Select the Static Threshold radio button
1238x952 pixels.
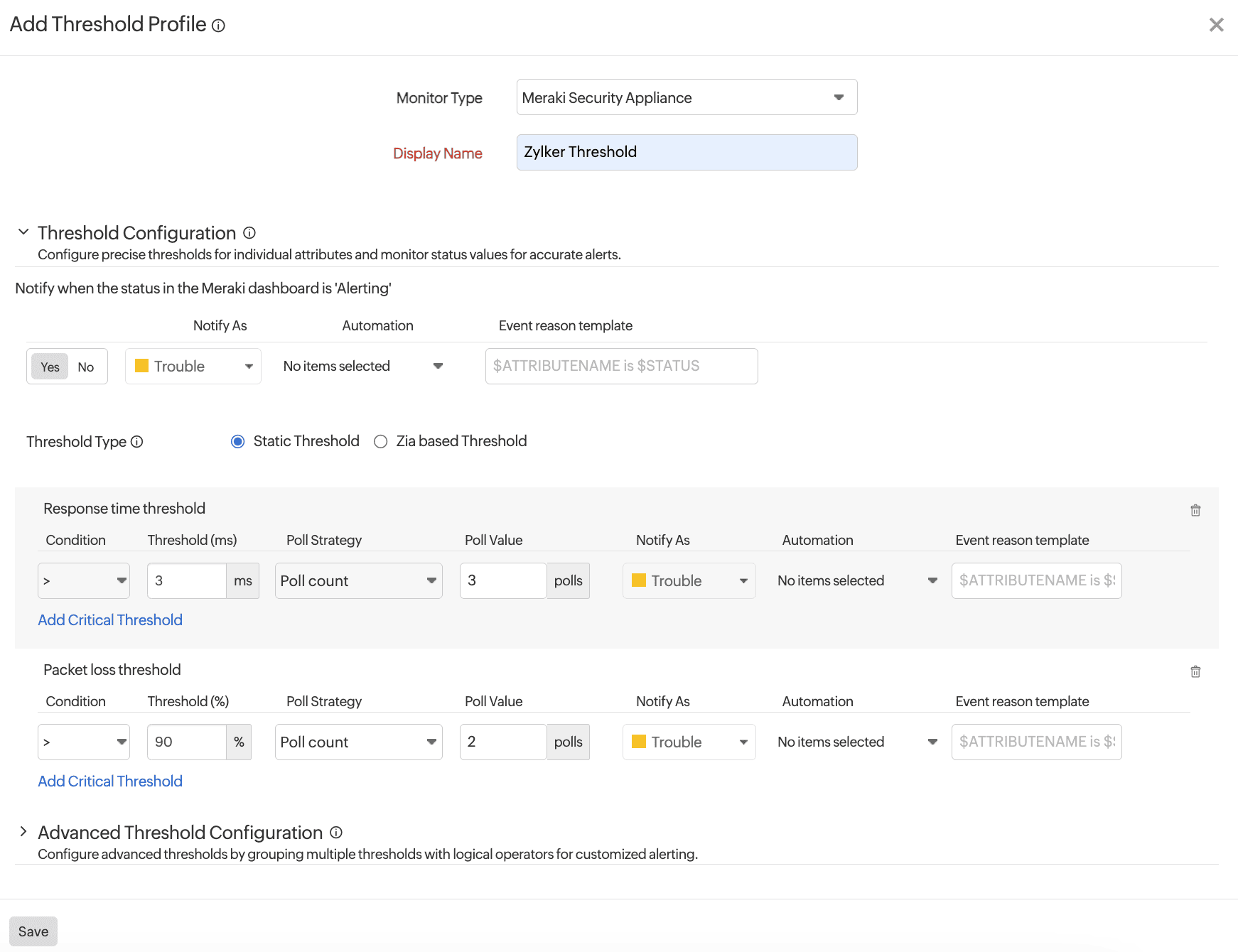(238, 442)
